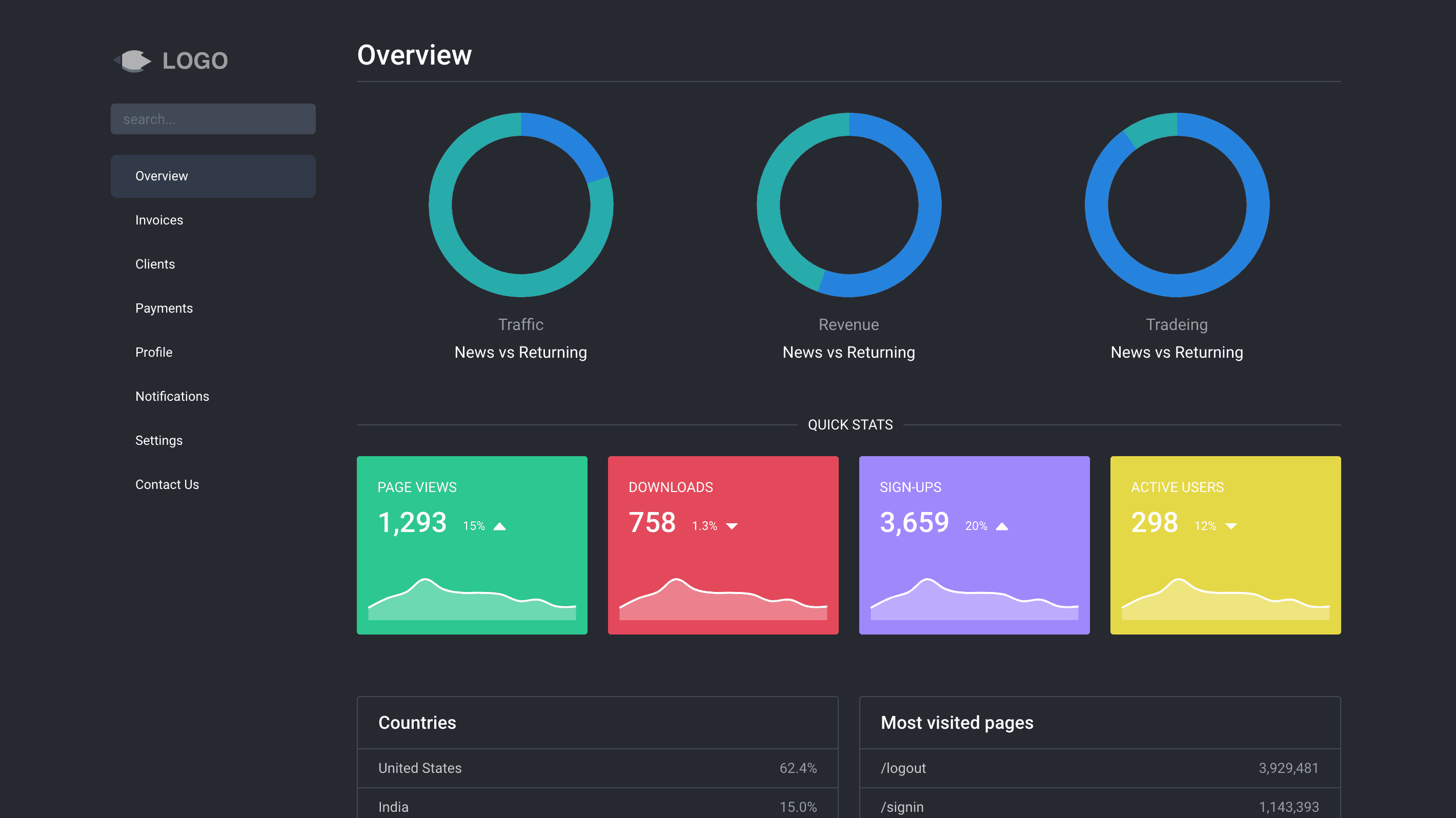1456x818 pixels.
Task: Click the up arrow in Page Views card
Action: click(x=500, y=526)
